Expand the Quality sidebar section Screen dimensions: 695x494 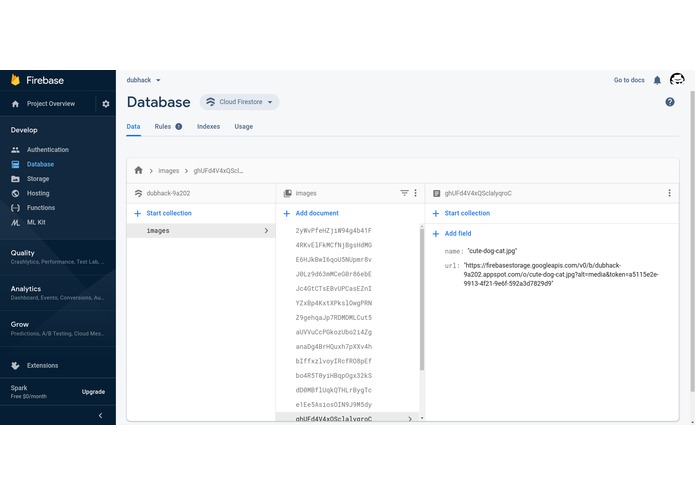(x=58, y=257)
